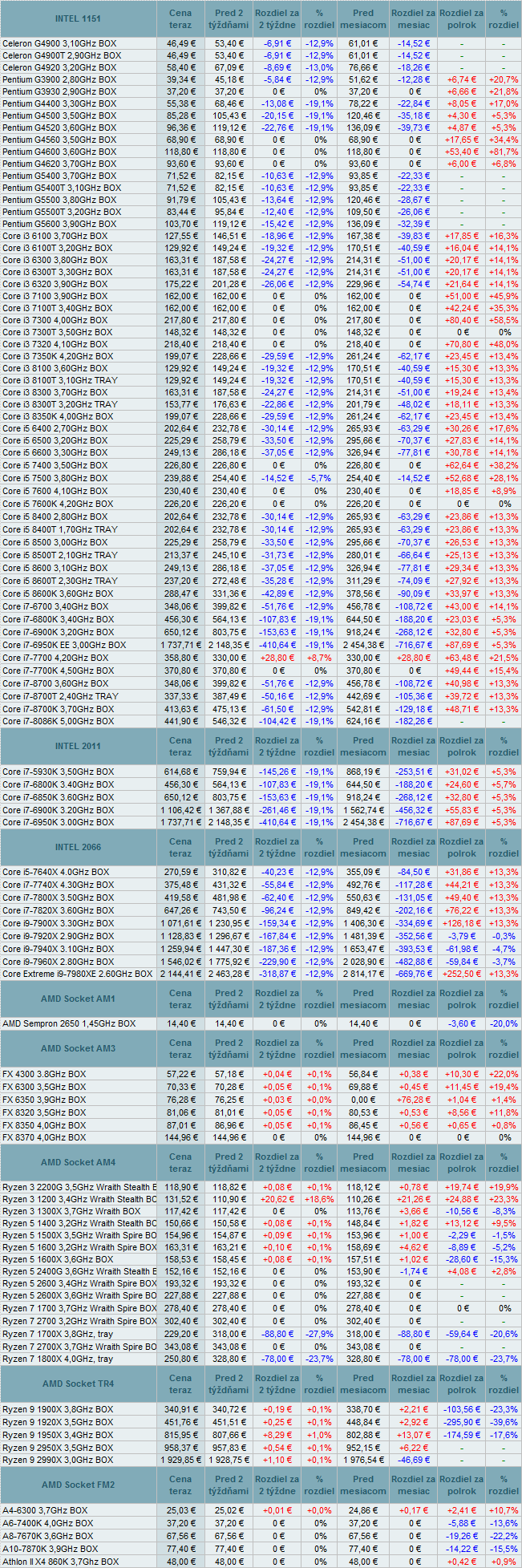The width and height of the screenshot is (522, 1568).
Task: Select Core Extreme i9-7980XE 2.60GHz BOX name
Action: tap(78, 974)
